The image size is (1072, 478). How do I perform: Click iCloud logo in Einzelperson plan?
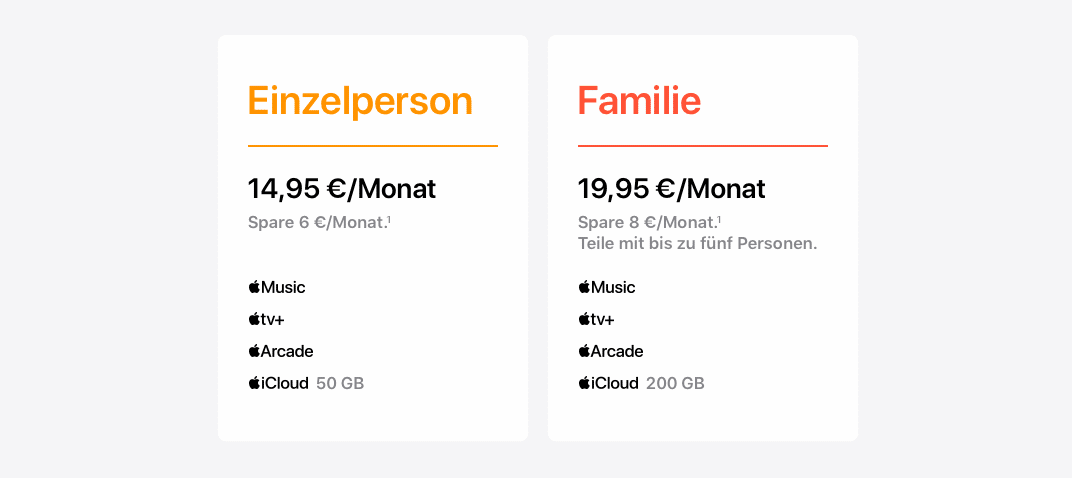(x=279, y=383)
